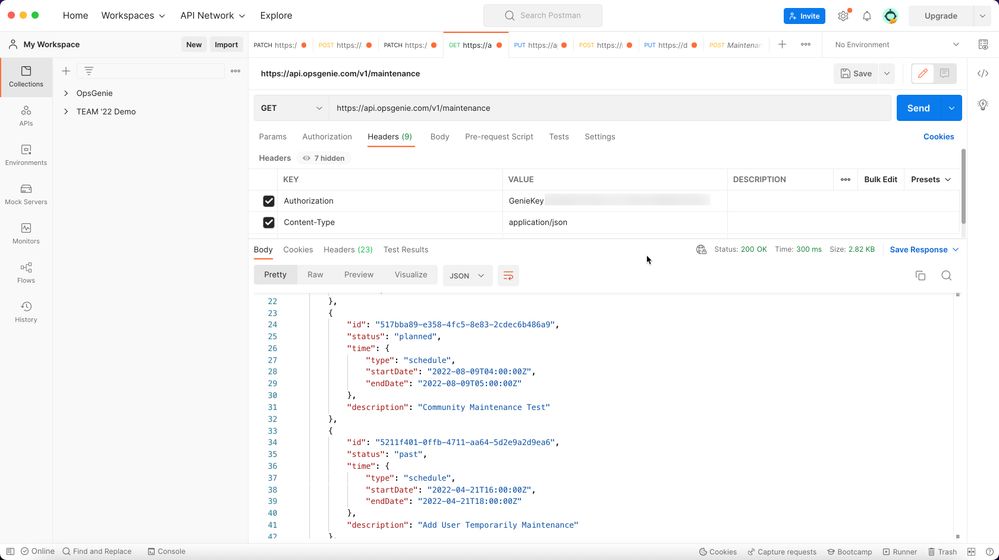This screenshot has height=560, width=999.
Task: Open the Cookies link
Action: click(938, 137)
